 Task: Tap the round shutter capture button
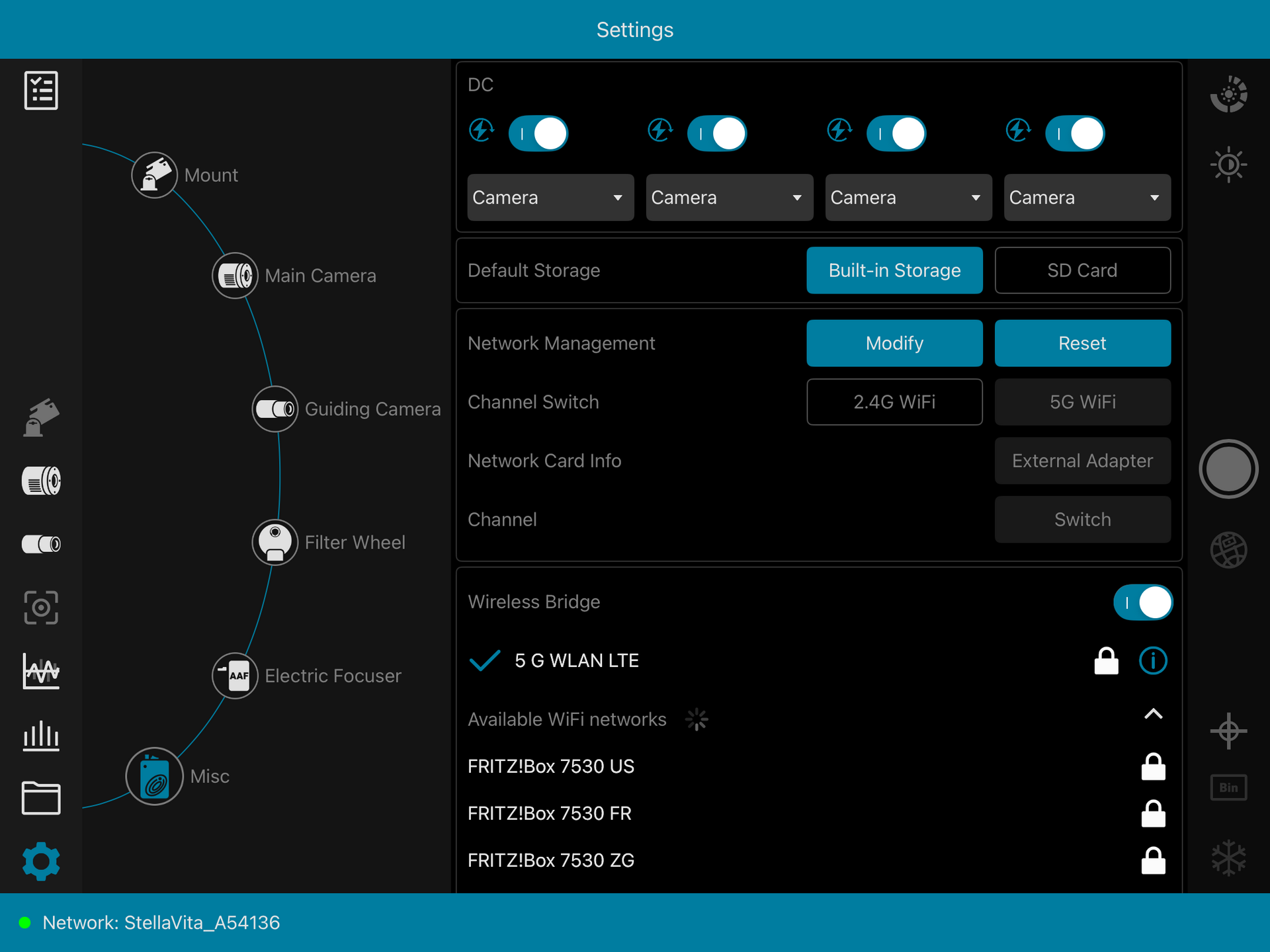pyautogui.click(x=1228, y=469)
